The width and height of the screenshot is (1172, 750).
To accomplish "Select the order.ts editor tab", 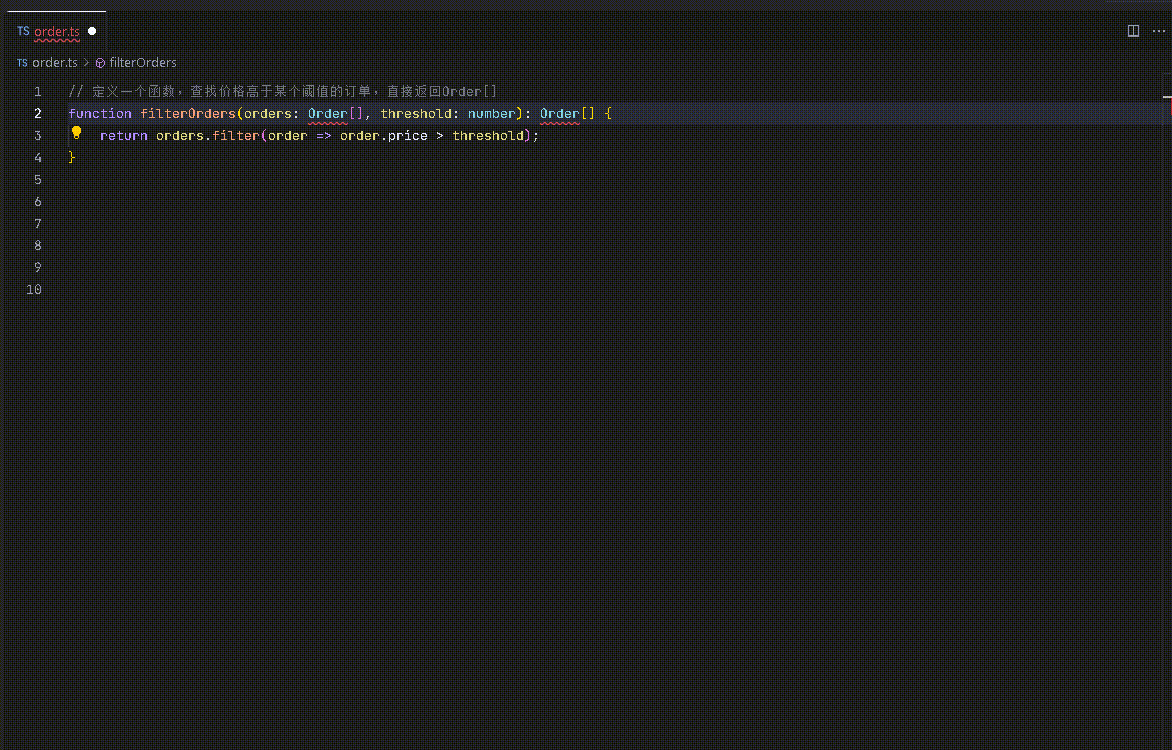I will point(56,32).
